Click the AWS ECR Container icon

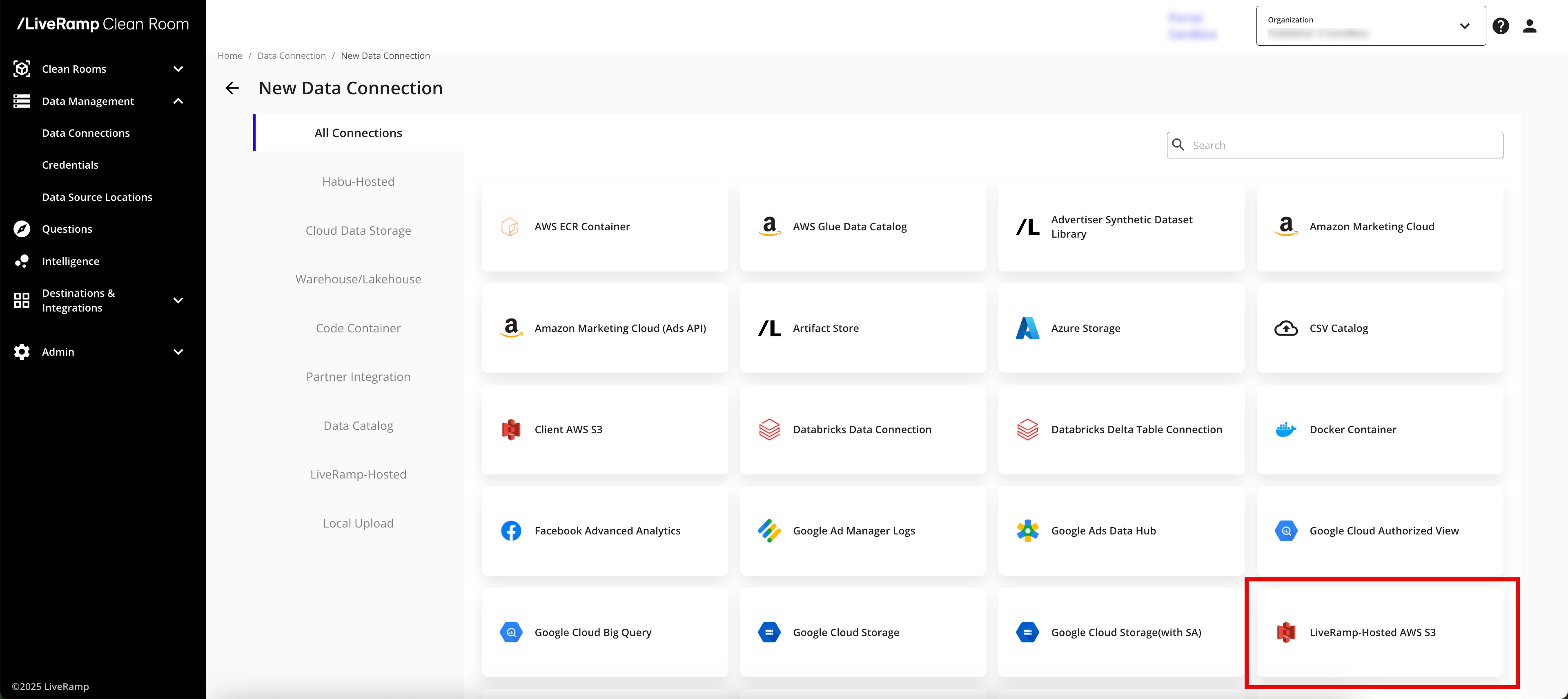pos(510,227)
